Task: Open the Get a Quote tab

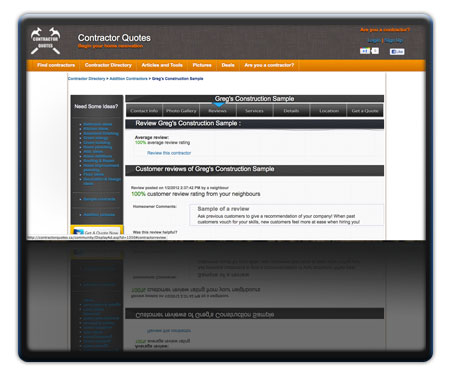Action: [365, 111]
